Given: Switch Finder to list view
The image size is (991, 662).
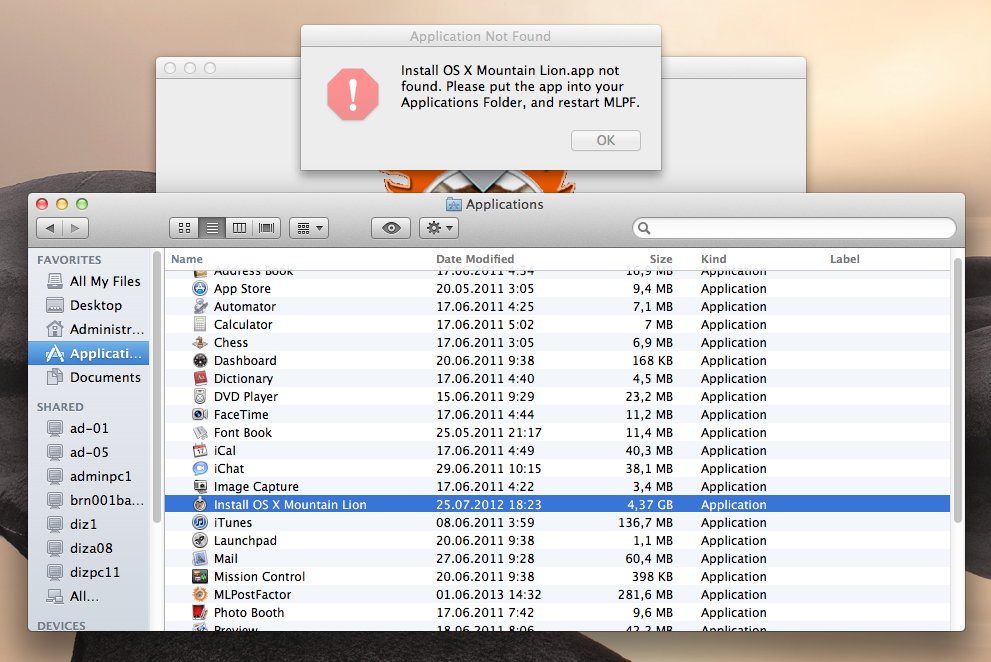Looking at the screenshot, I should coord(212,228).
